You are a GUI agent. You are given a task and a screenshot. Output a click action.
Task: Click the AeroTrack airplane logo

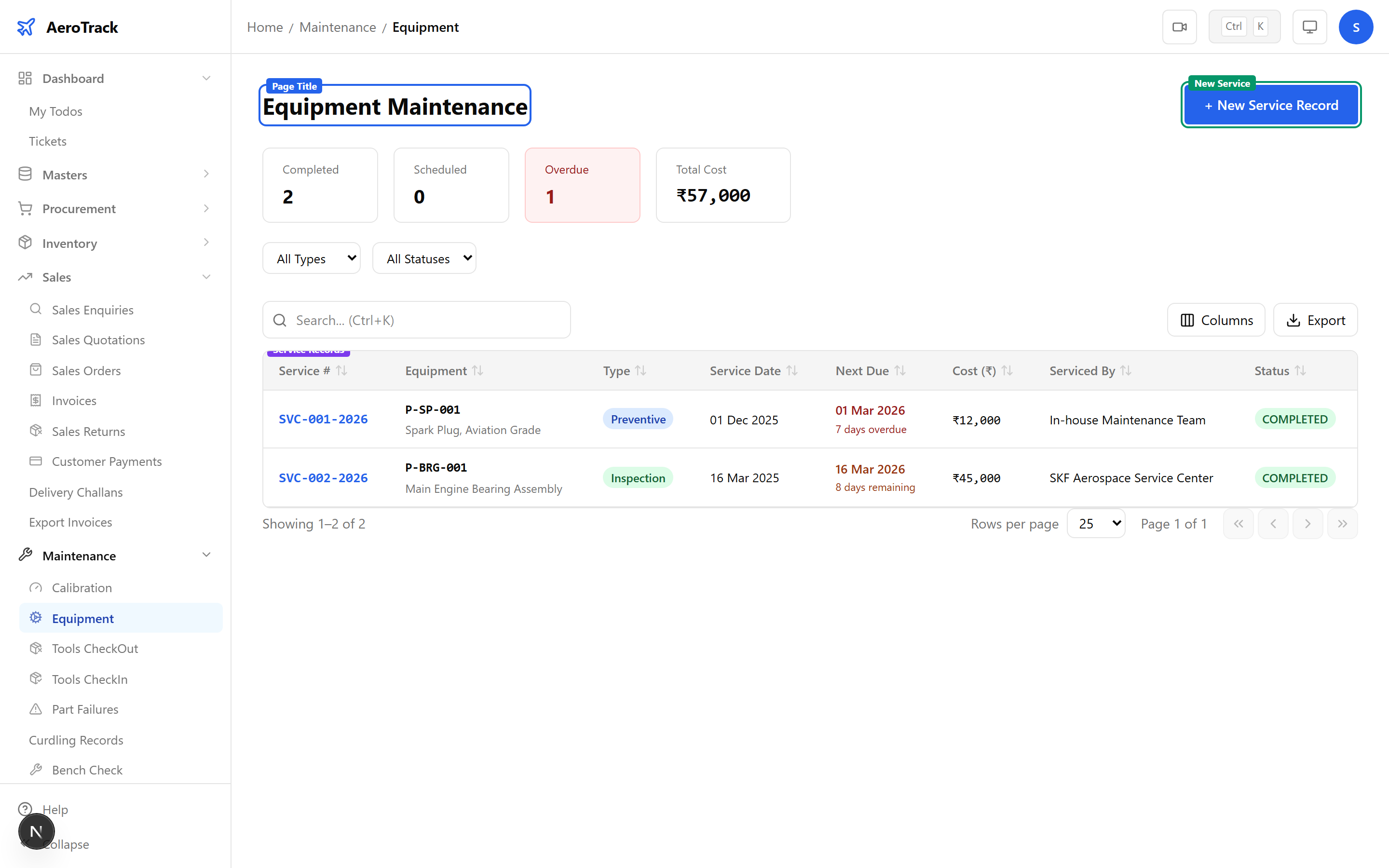tap(26, 27)
